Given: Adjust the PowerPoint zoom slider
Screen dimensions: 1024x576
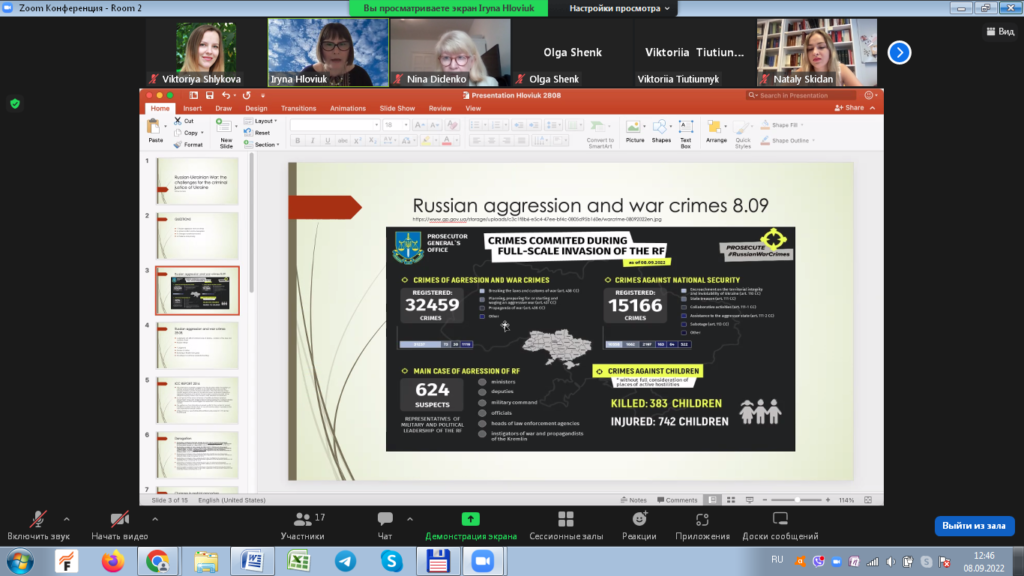Looking at the screenshot, I should point(797,500).
